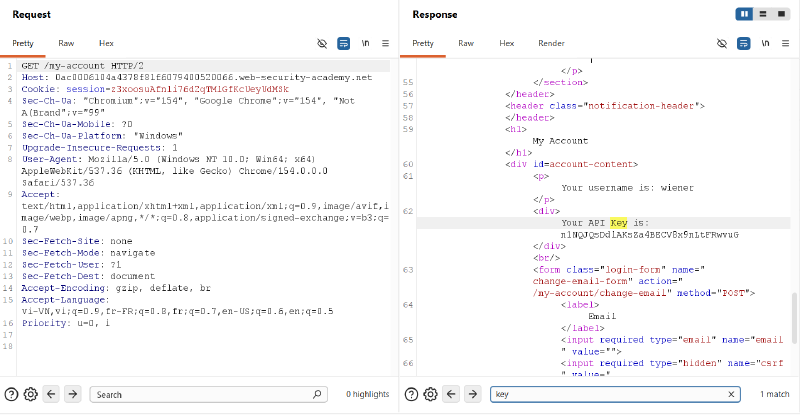Click the '/my-account/change-email' action value
Image resolution: width=800 pixels, height=415 pixels.
pyautogui.click(x=599, y=293)
